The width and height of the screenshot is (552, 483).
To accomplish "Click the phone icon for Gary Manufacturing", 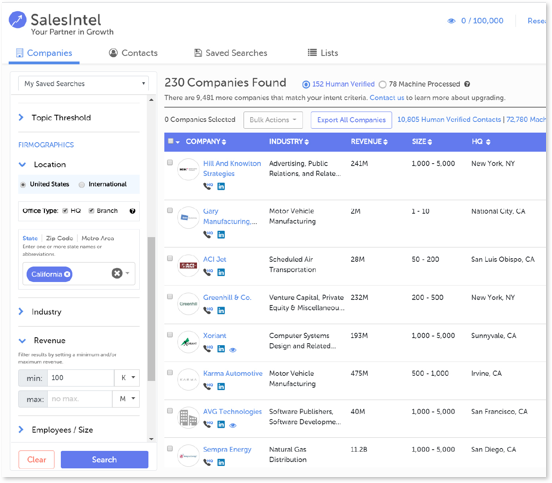I will pyautogui.click(x=208, y=234).
